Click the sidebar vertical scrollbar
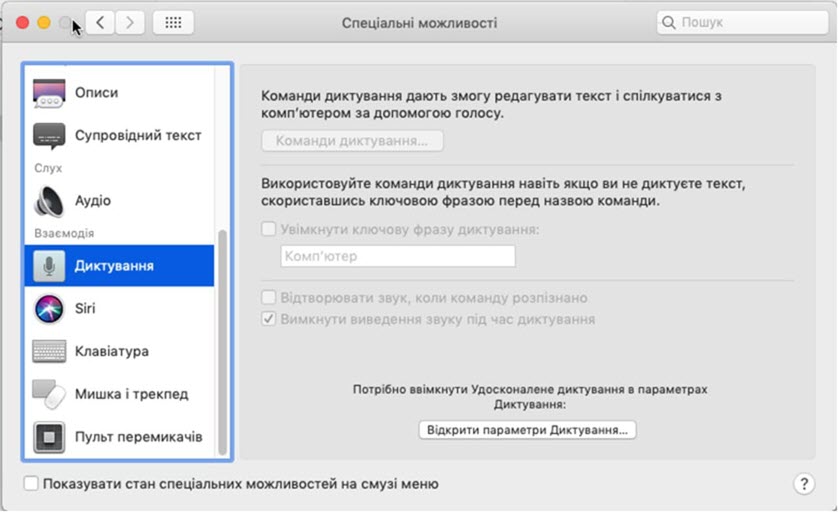The width and height of the screenshot is (838, 512). (222, 342)
